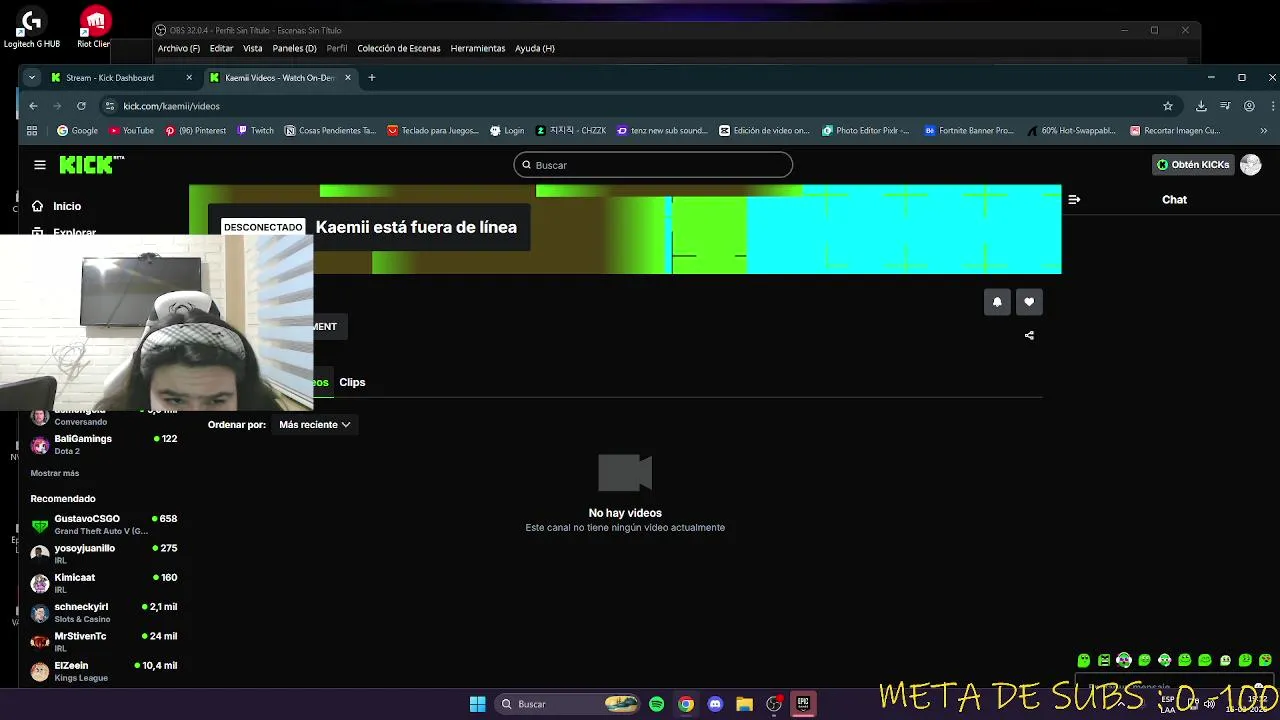The width and height of the screenshot is (1280, 720).
Task: Open the Kick hamburger sidebar menu
Action: tap(39, 165)
